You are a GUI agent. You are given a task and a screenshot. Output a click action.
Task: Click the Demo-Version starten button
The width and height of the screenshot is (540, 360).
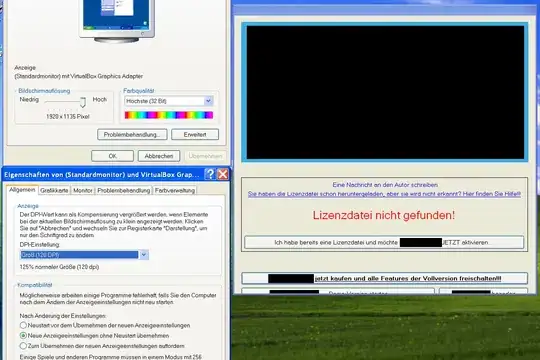[x=338, y=291]
